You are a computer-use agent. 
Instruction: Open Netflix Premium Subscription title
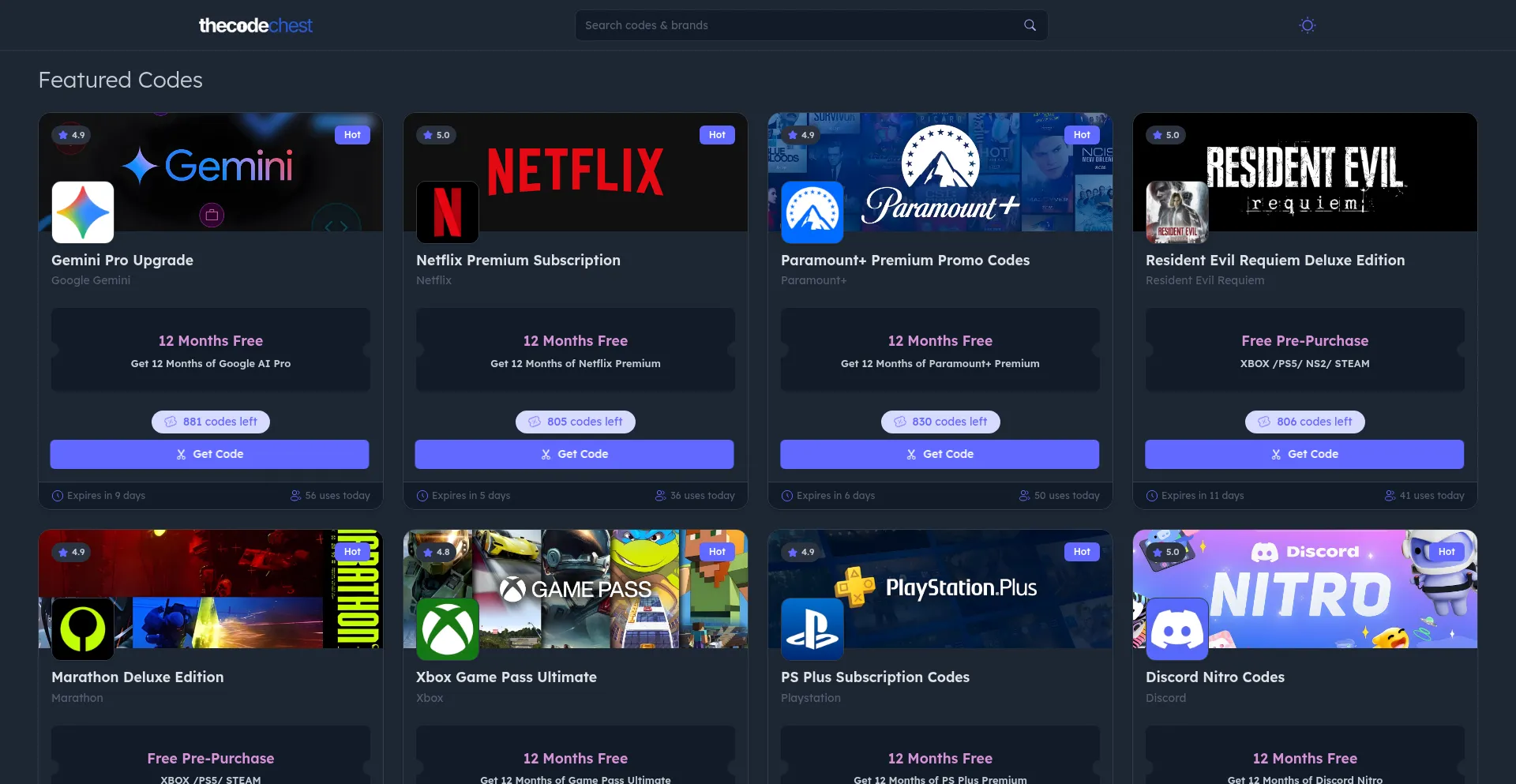pyautogui.click(x=518, y=261)
